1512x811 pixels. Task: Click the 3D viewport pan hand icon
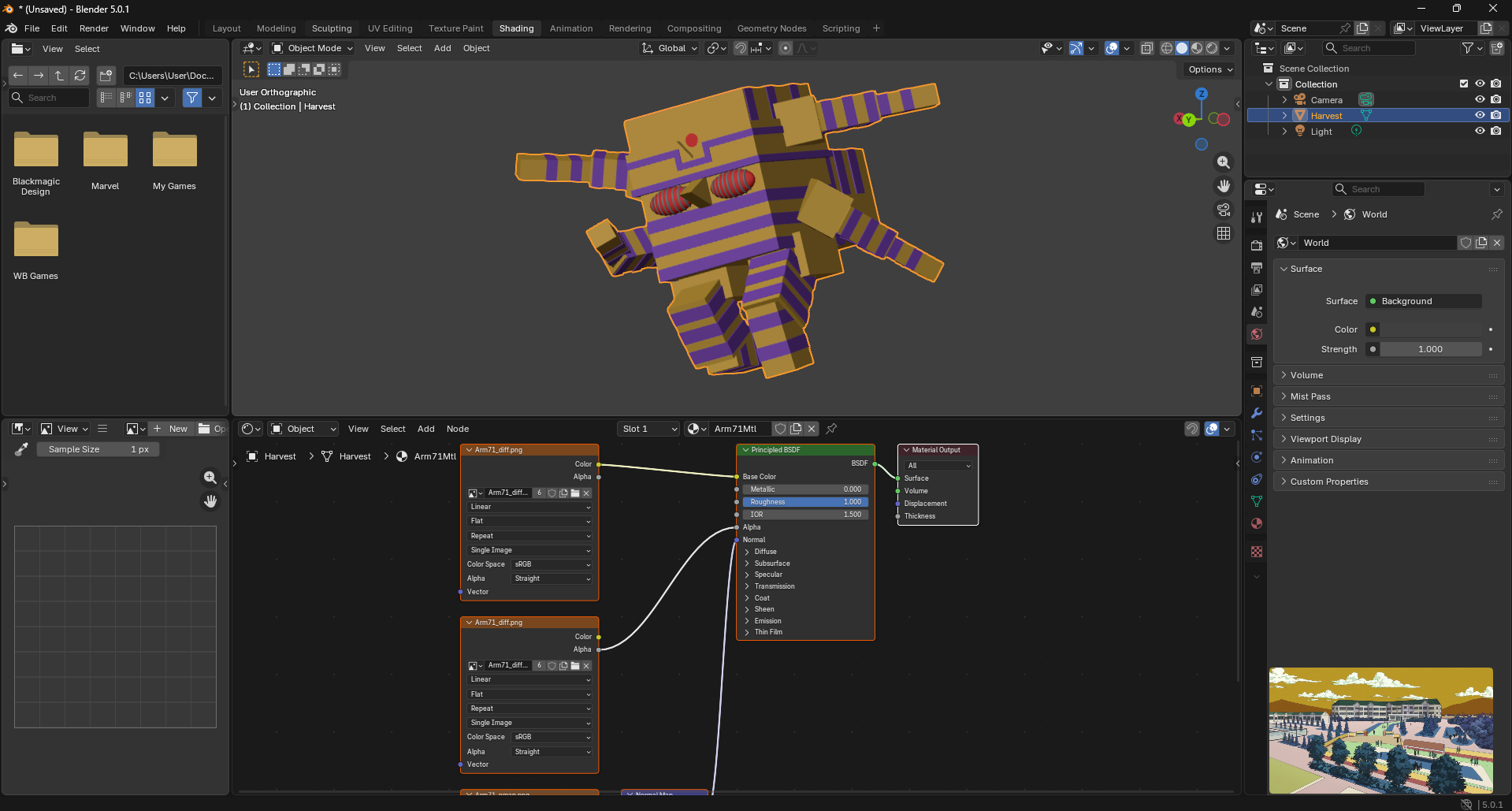click(1224, 186)
